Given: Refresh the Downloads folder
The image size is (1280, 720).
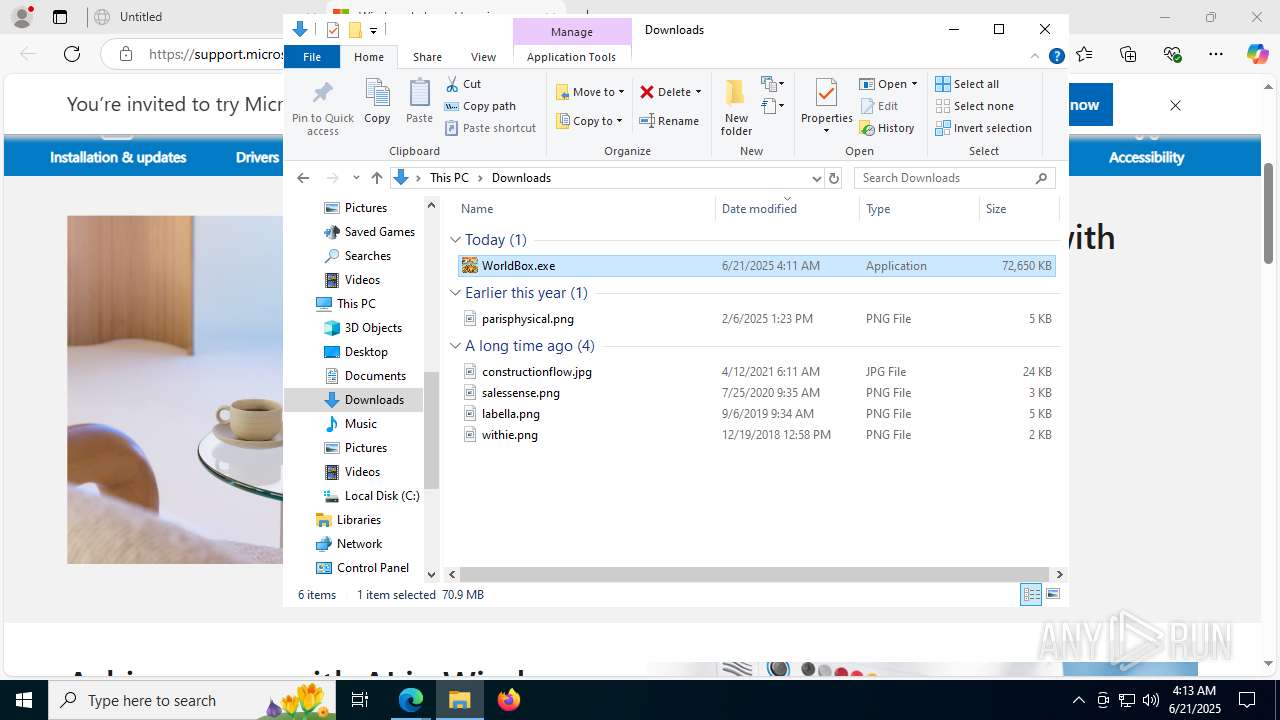Looking at the screenshot, I should [x=834, y=178].
